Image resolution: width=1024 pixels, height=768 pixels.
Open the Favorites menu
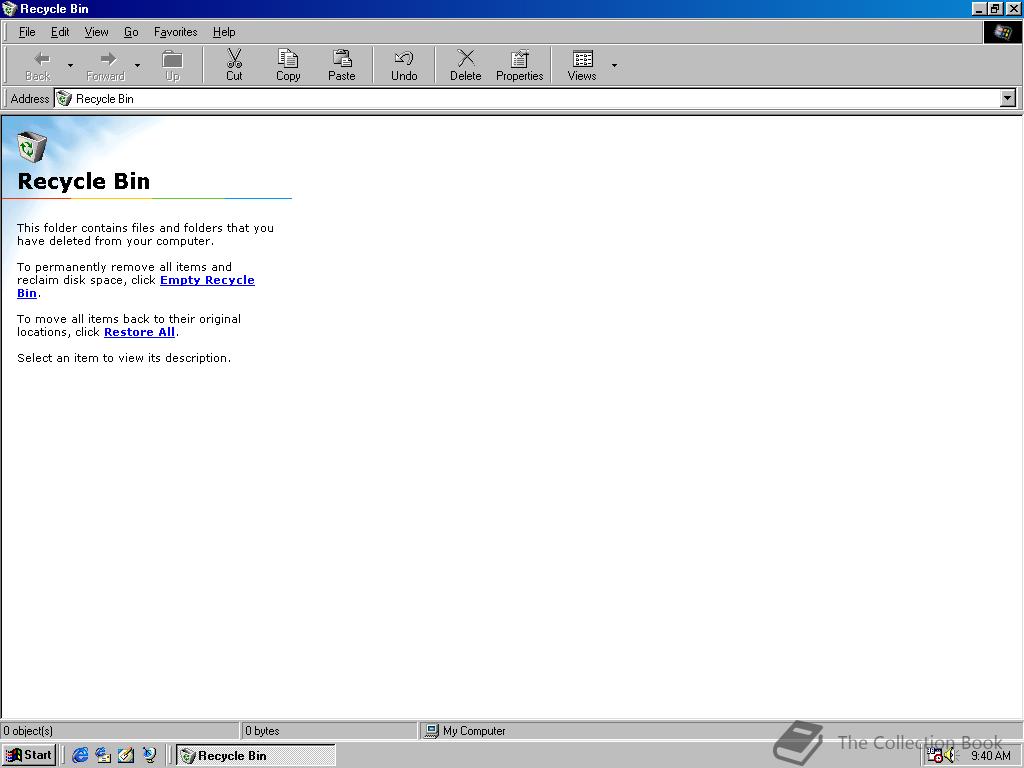tap(176, 32)
